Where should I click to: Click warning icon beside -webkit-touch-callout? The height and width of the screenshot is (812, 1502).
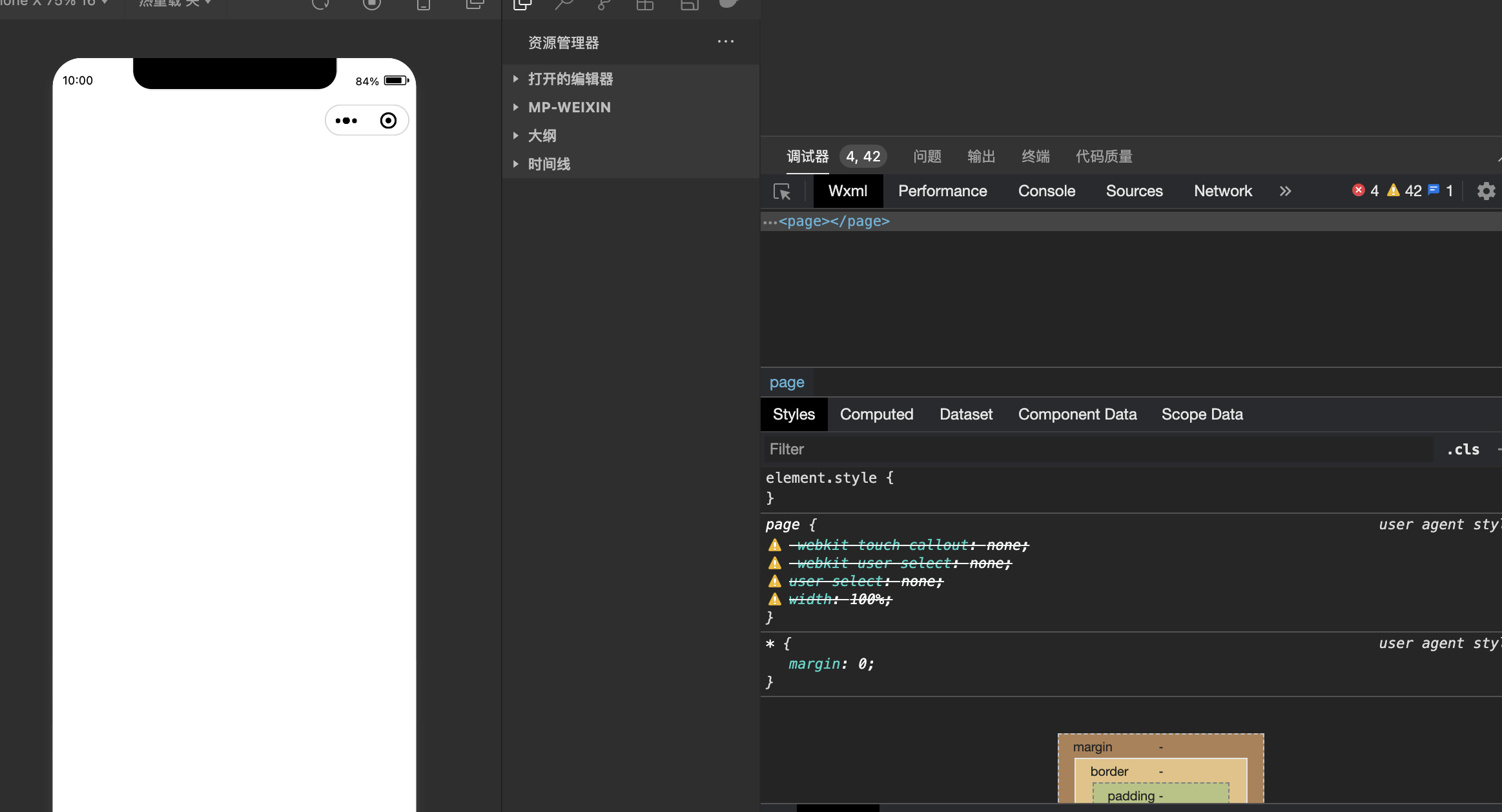pyautogui.click(x=775, y=545)
